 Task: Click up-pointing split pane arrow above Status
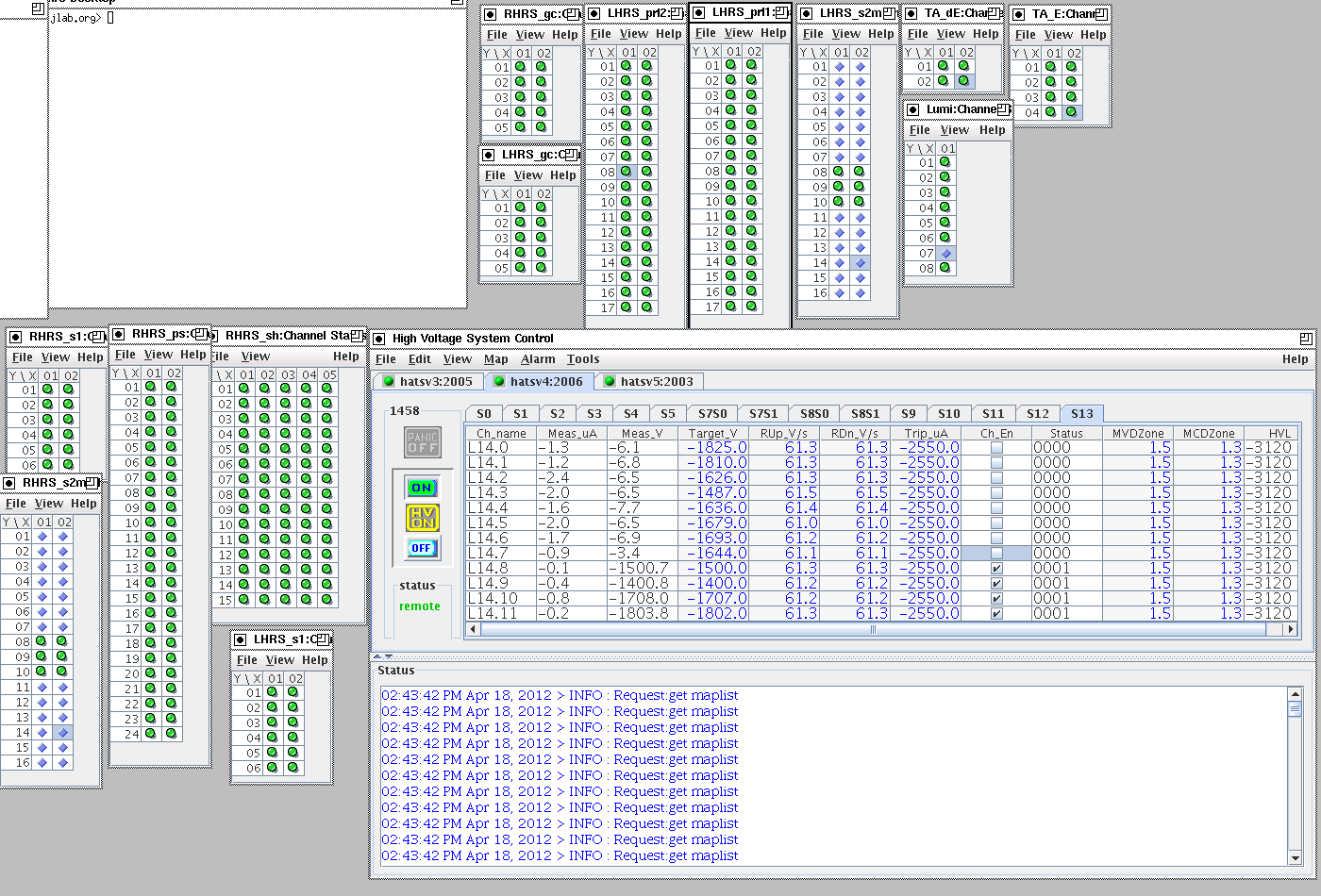pos(377,655)
